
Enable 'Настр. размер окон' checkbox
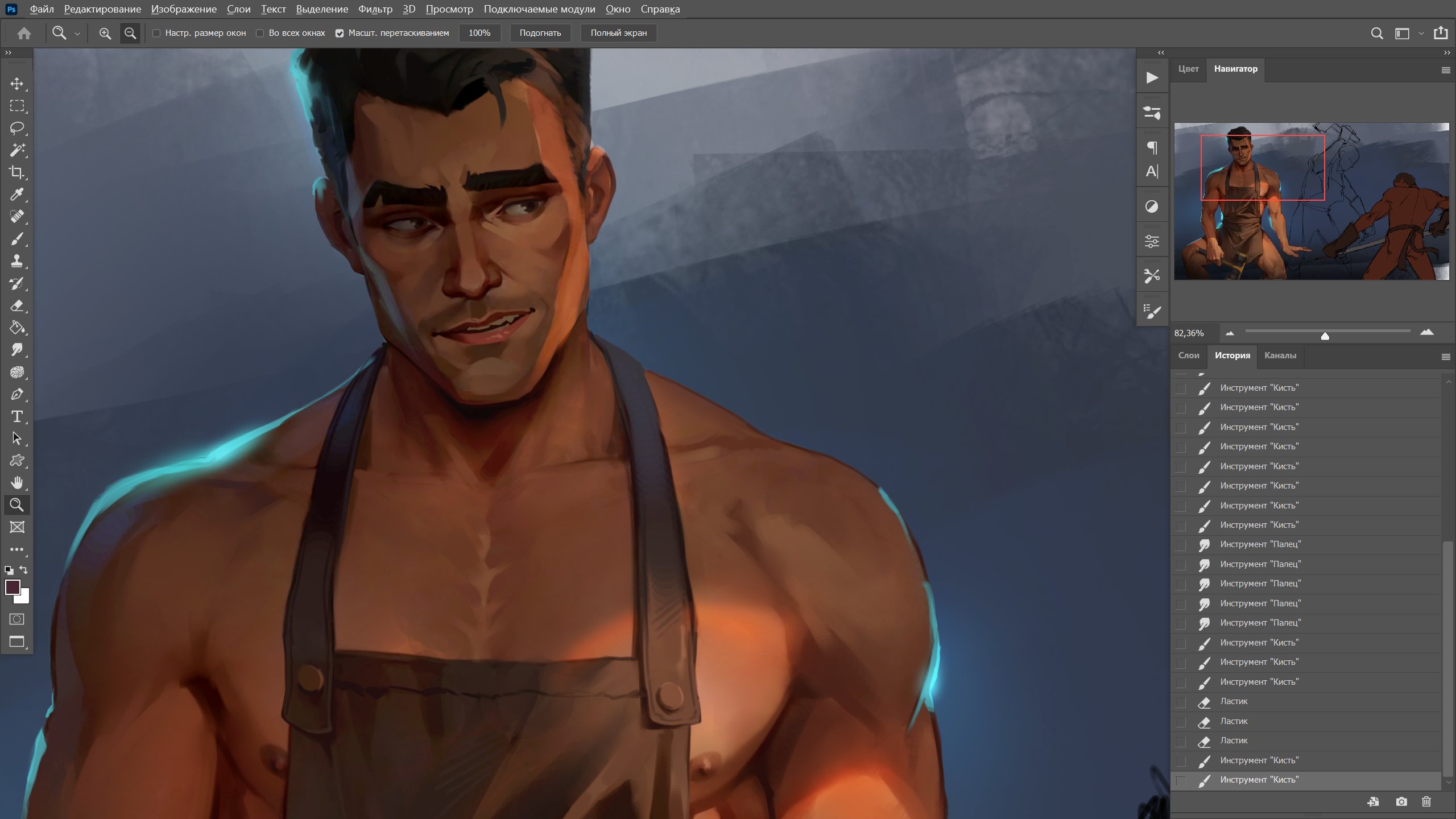[x=156, y=34]
